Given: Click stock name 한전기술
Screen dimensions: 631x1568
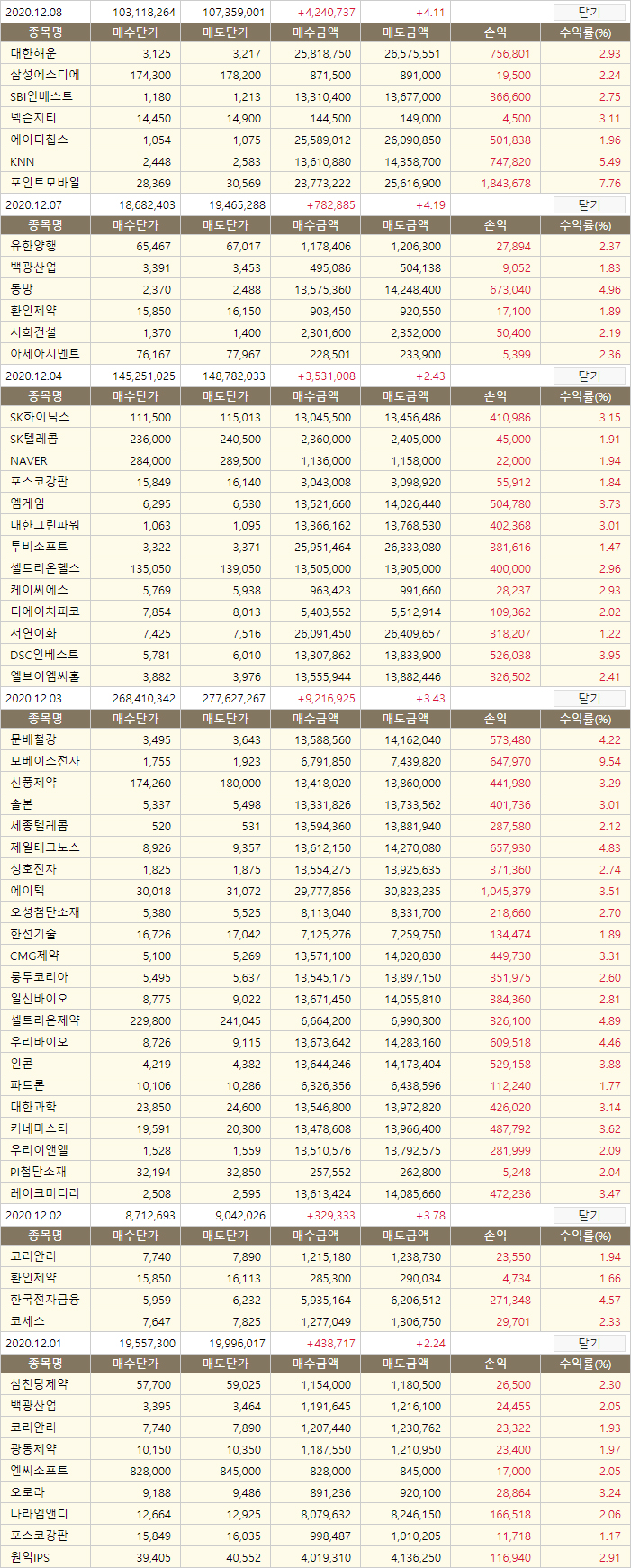Looking at the screenshot, I should pyautogui.click(x=33, y=934).
